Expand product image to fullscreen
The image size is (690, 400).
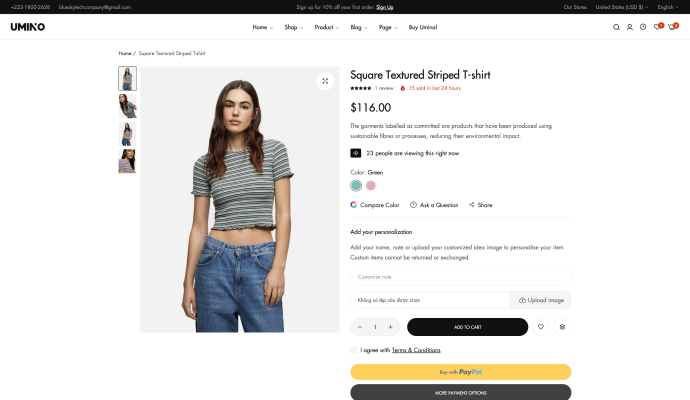point(325,81)
